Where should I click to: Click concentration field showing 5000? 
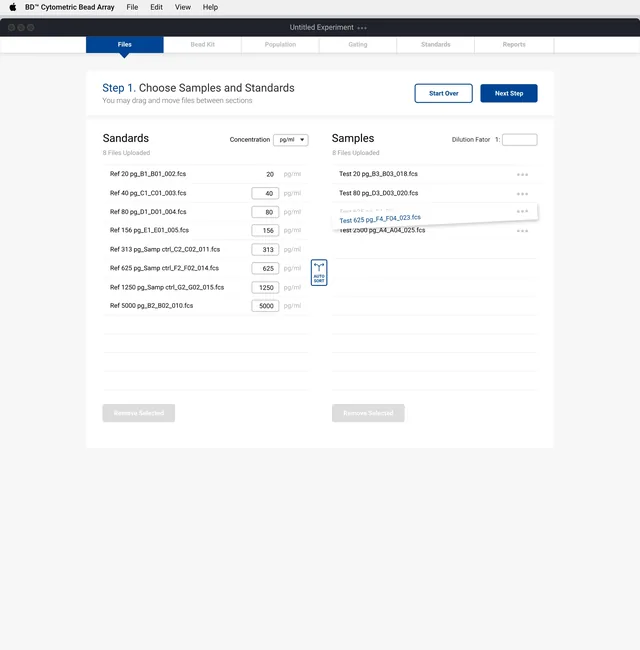(265, 306)
